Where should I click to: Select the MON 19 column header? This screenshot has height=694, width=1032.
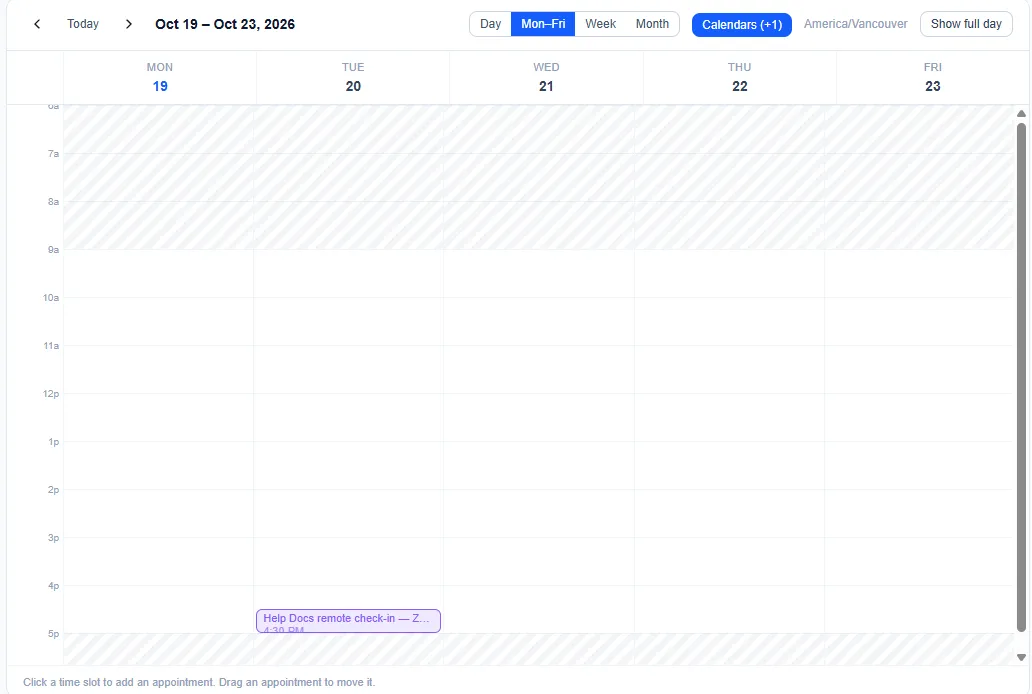click(160, 77)
